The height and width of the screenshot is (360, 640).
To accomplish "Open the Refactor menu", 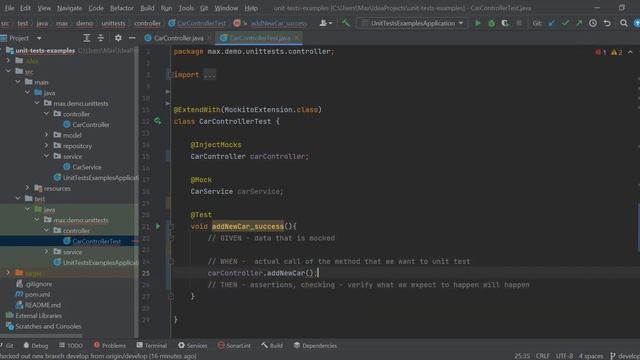I will pos(122,8).
